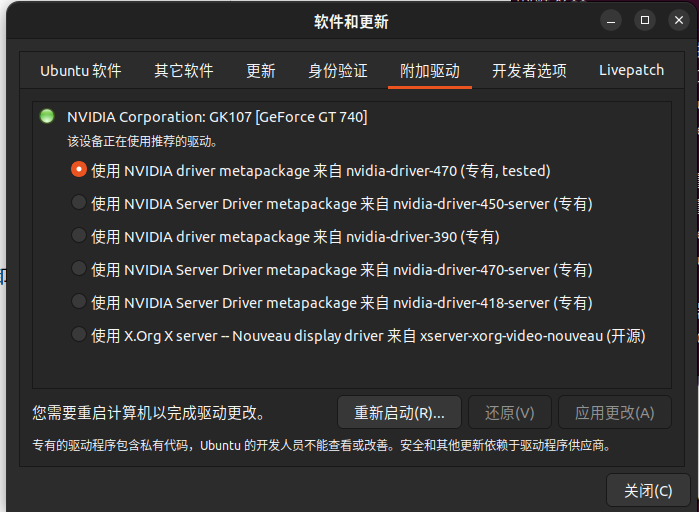This screenshot has width=699, height=512.
Task: Go to the 更新 tab
Action: [261, 70]
